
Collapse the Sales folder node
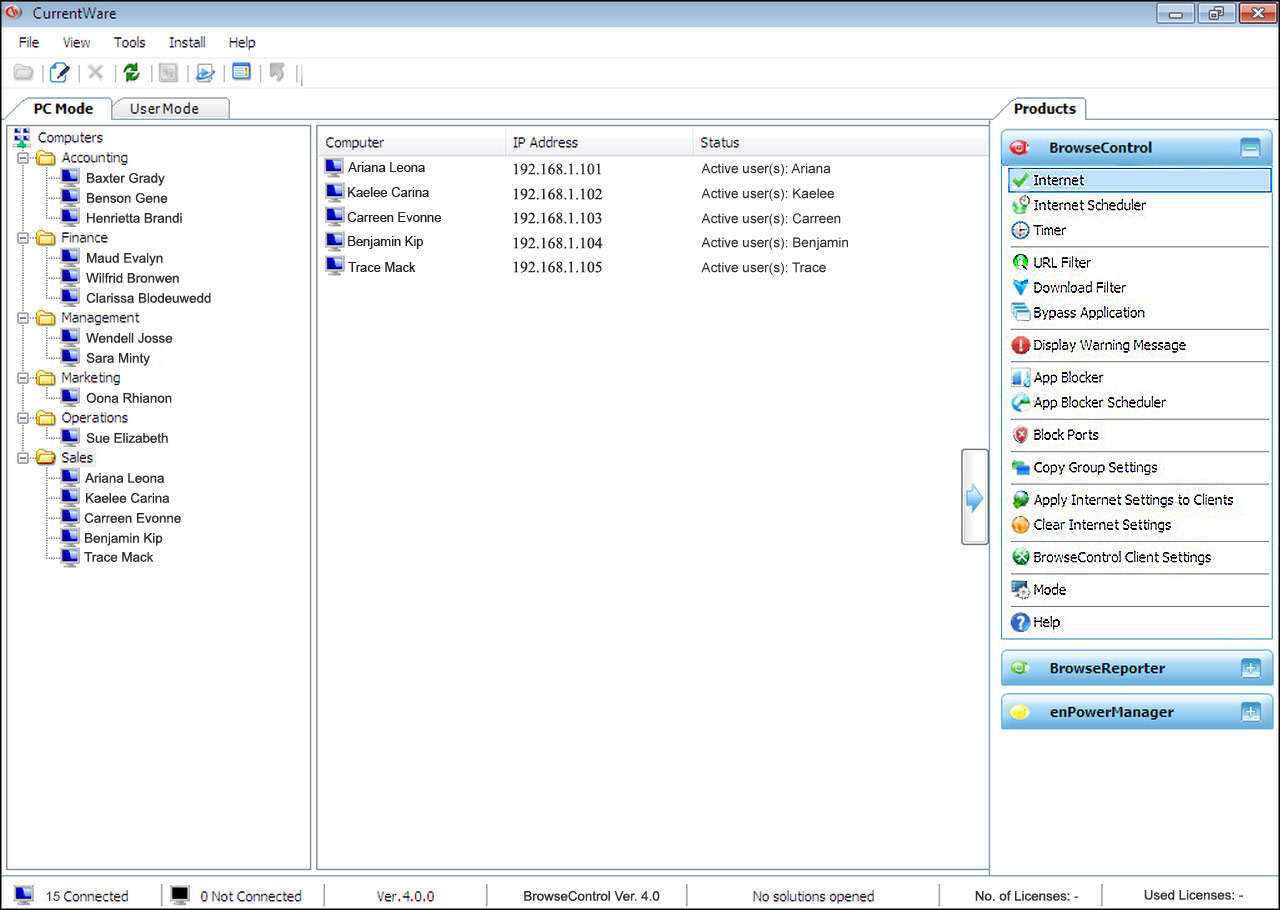tap(23, 458)
